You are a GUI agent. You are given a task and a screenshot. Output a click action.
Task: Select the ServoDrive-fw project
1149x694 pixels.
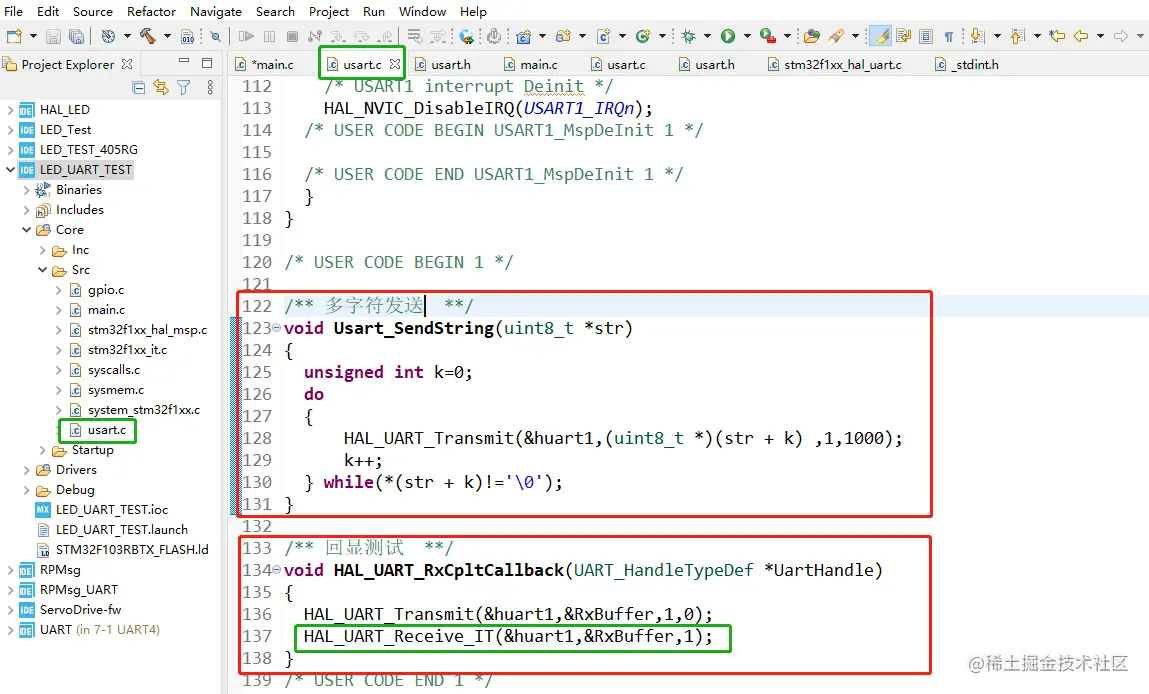click(70, 610)
